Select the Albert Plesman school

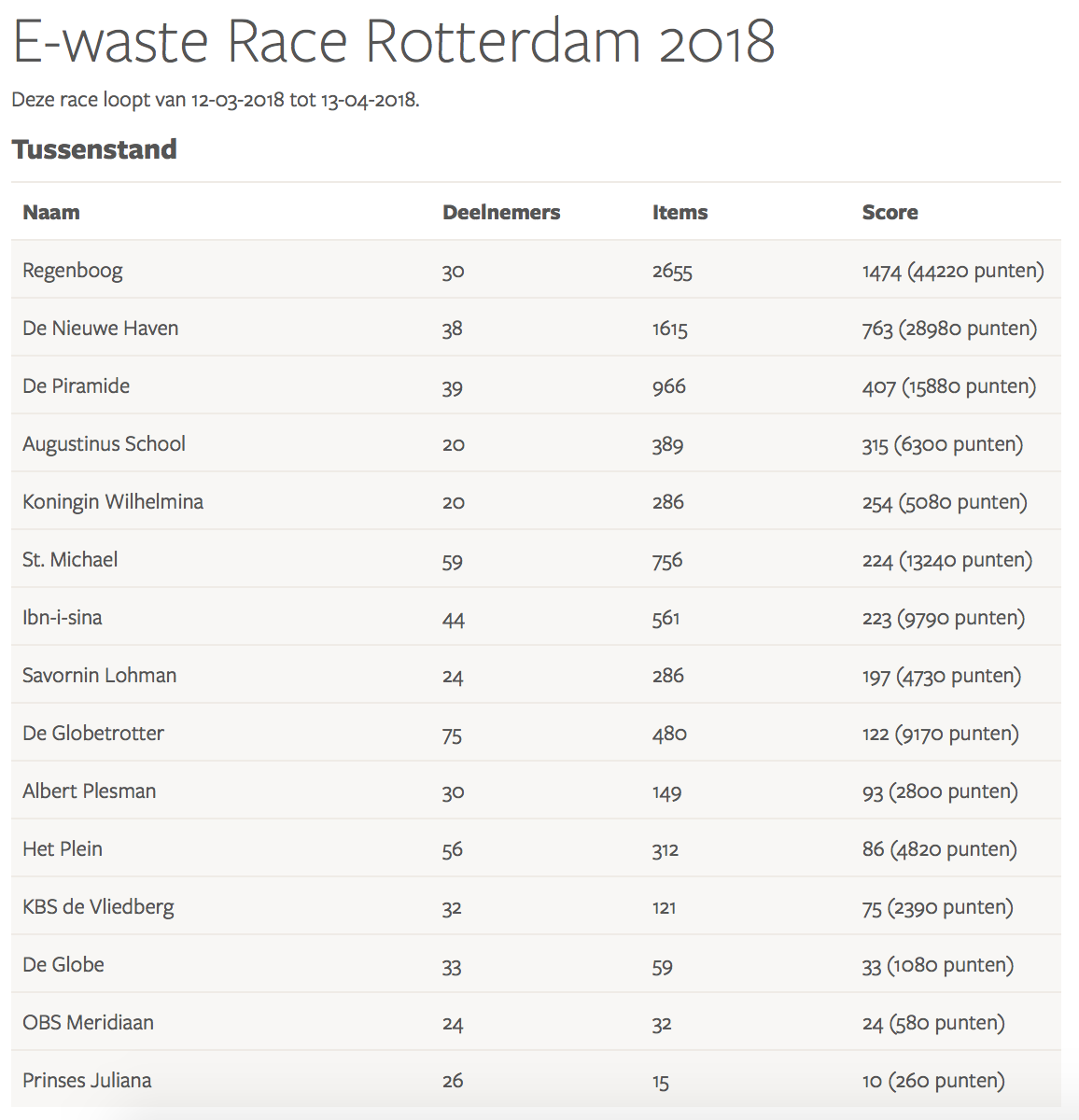90,791
